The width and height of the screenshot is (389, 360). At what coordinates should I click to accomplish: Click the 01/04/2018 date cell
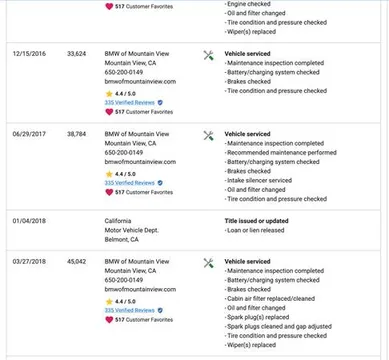tap(29, 221)
